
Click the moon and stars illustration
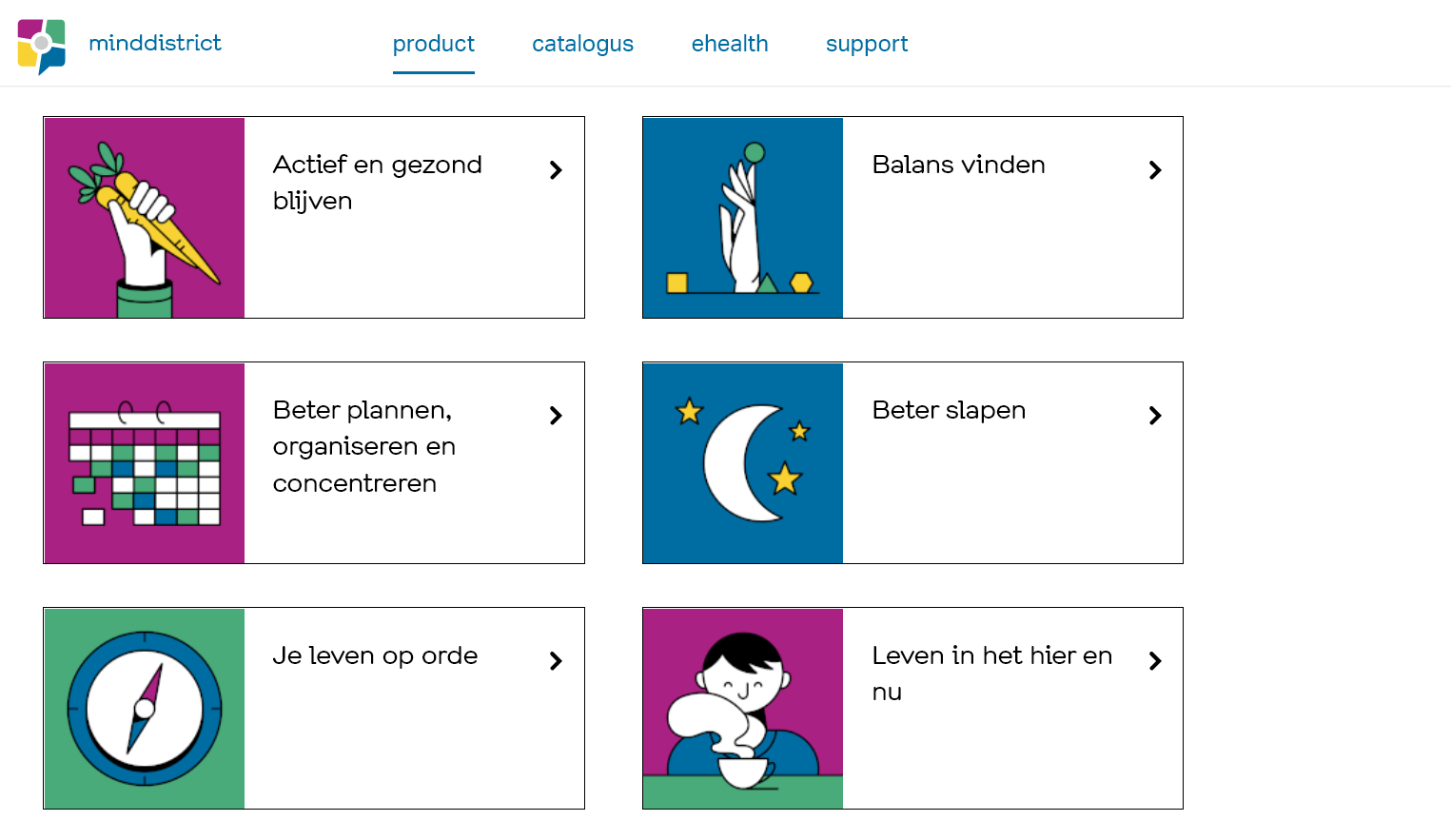point(743,463)
